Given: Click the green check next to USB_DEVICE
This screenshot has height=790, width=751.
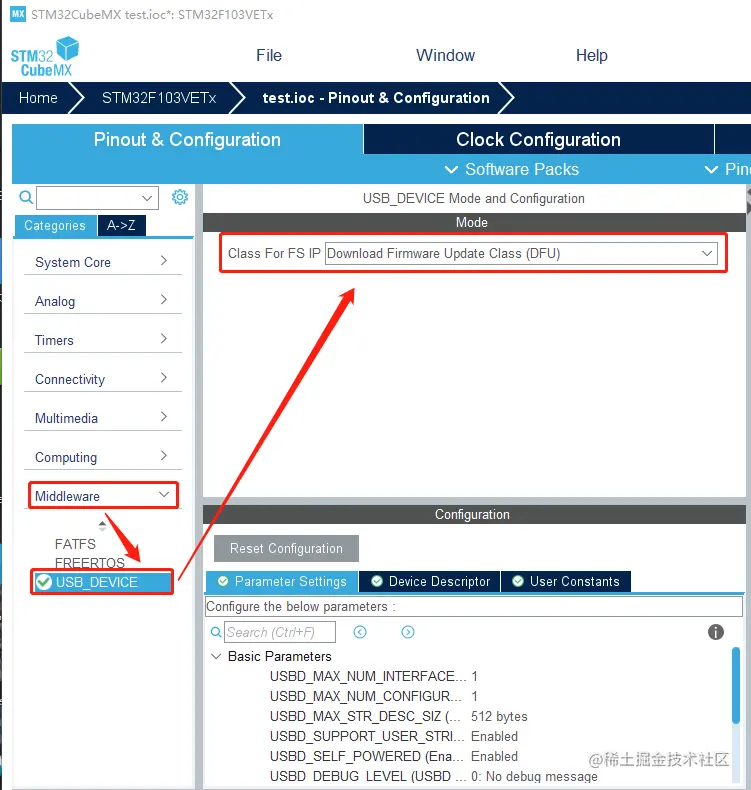Looking at the screenshot, I should [x=44, y=582].
